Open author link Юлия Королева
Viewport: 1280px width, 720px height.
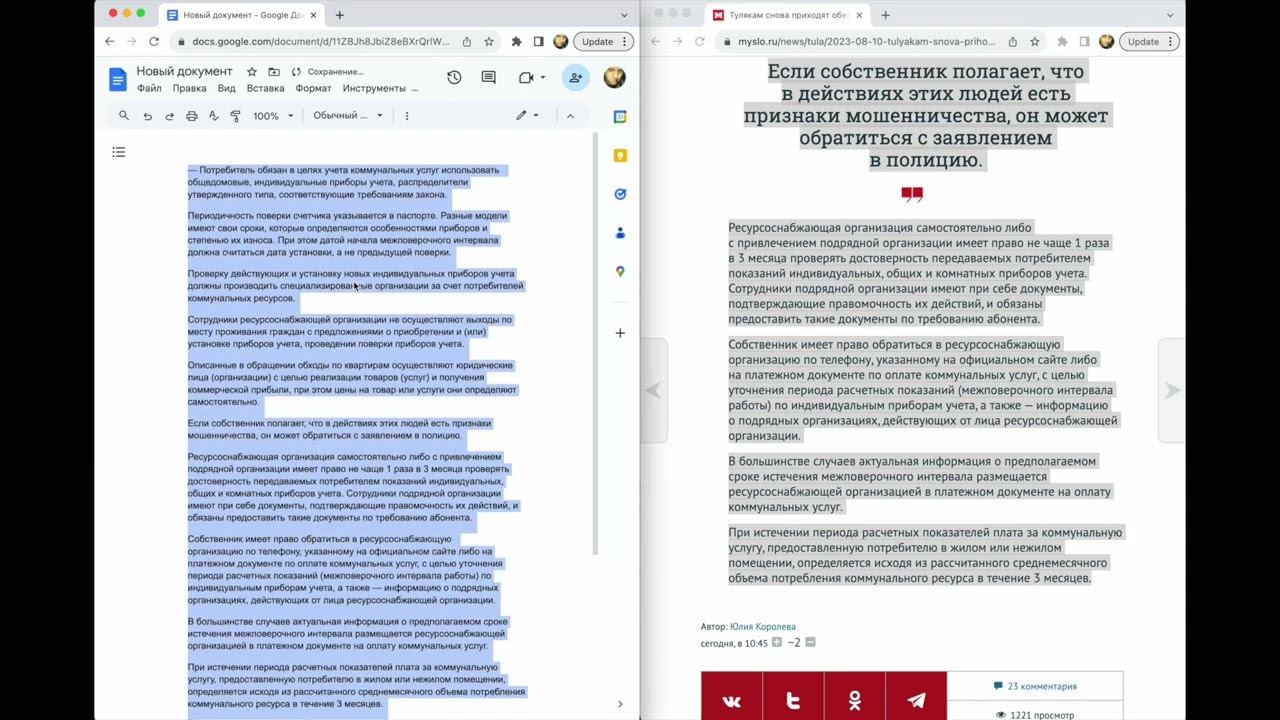point(762,627)
